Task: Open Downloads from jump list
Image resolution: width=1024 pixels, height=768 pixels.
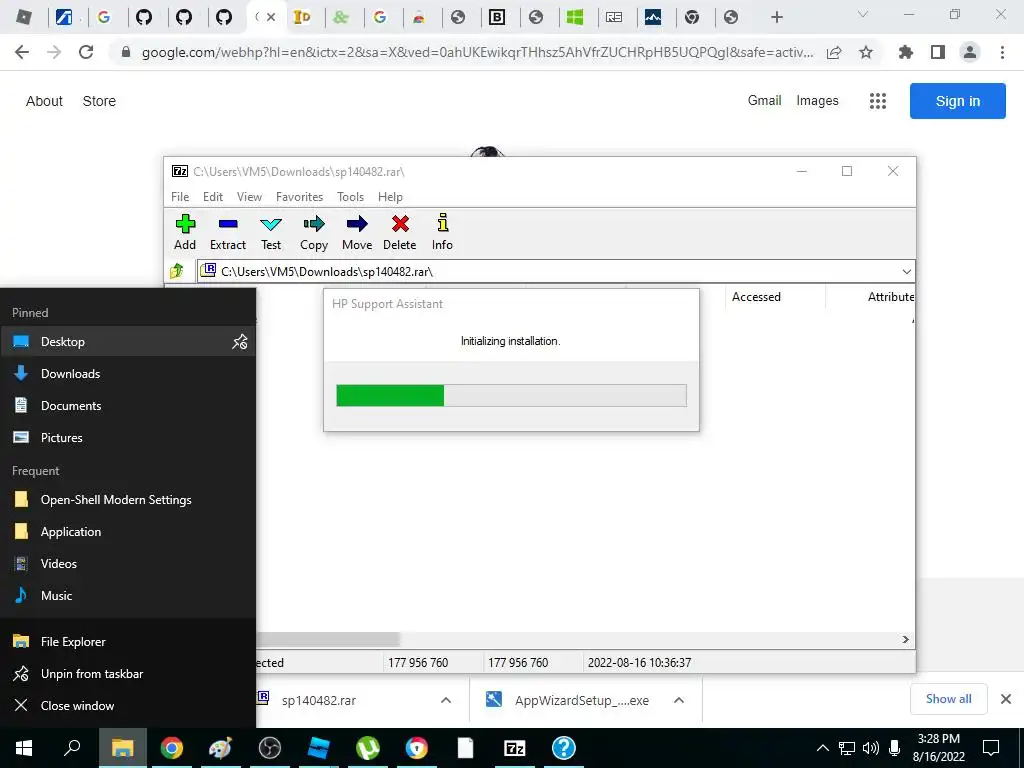Action: point(128,374)
